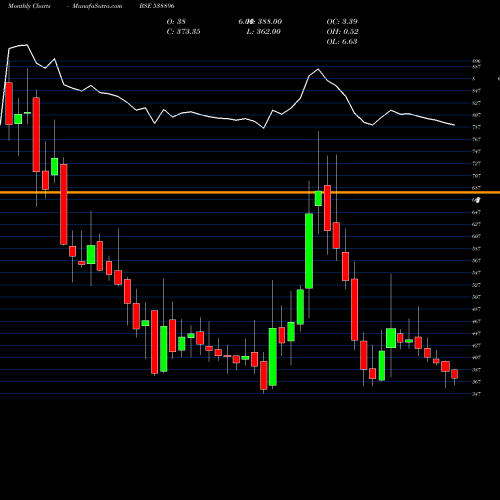The height and width of the screenshot is (500, 500).
Task: Click the 807 price axis label
Action: [x=476, y=115]
